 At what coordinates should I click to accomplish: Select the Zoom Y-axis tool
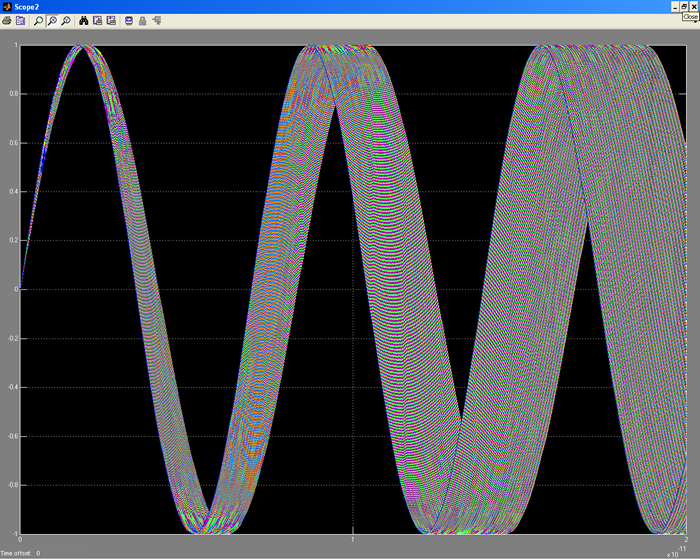66,20
